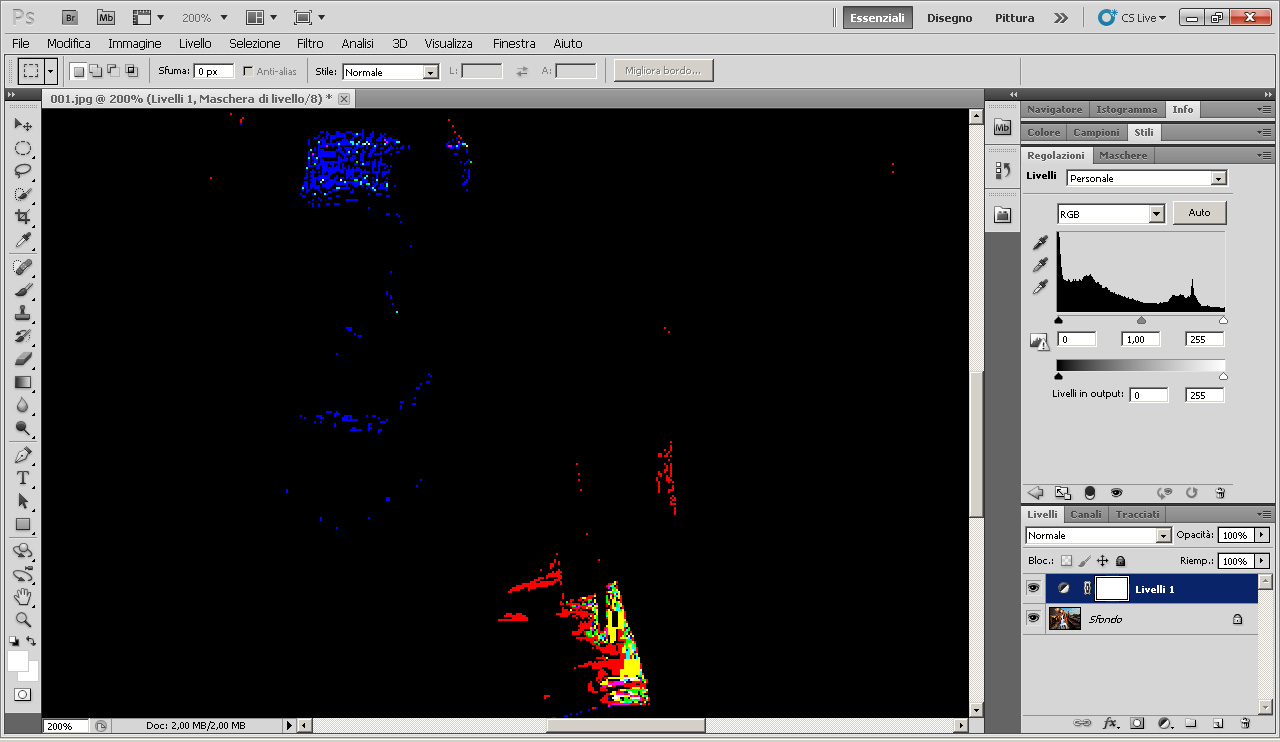Switch to the Disegno workspace
Screen dimensions: 1280x742
[949, 18]
